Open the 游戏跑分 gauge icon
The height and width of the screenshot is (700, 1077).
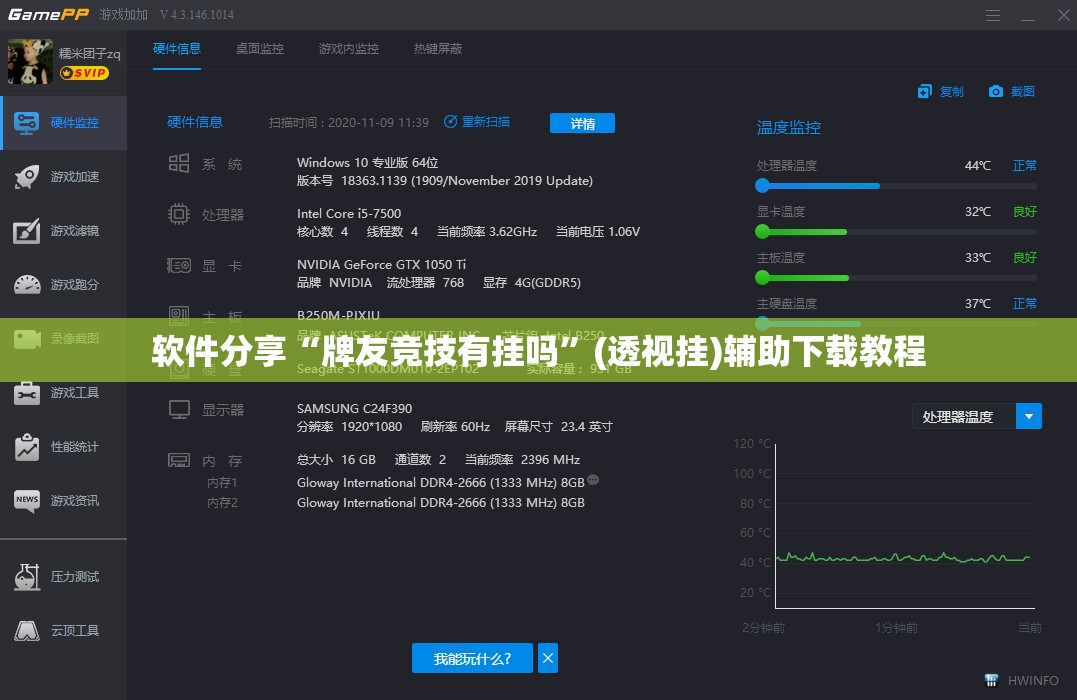pos(27,284)
